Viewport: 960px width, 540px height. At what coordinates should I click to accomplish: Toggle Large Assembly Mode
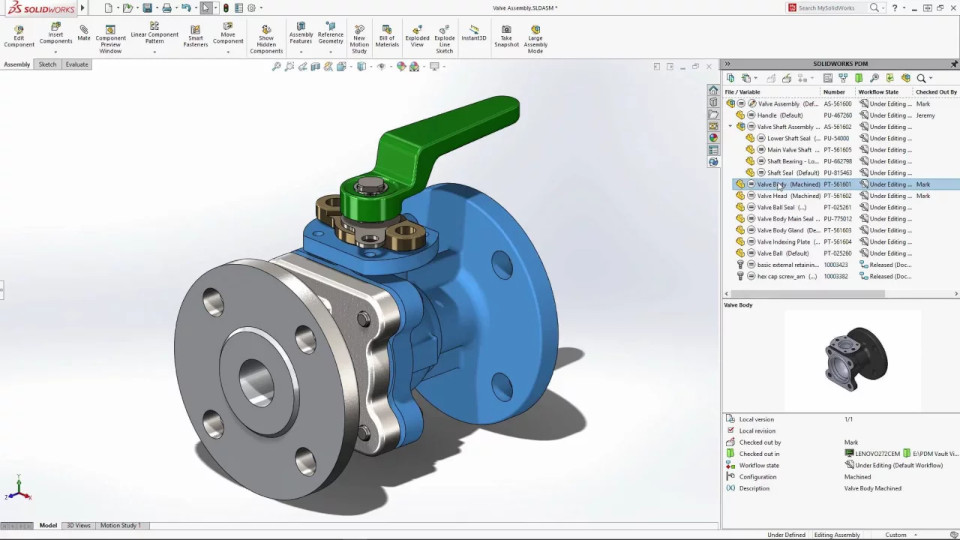tap(536, 36)
